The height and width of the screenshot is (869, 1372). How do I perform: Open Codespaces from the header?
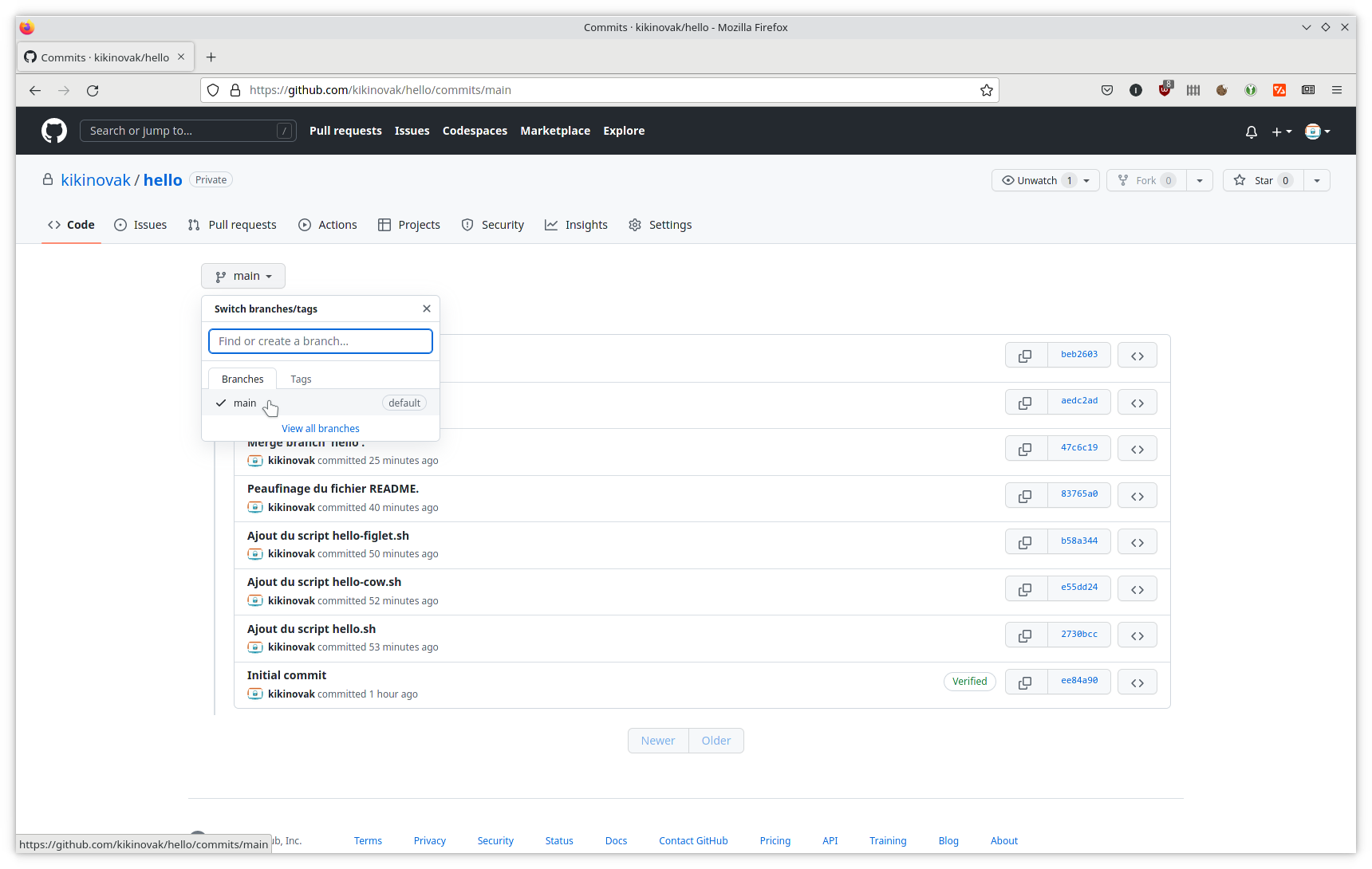(x=475, y=131)
